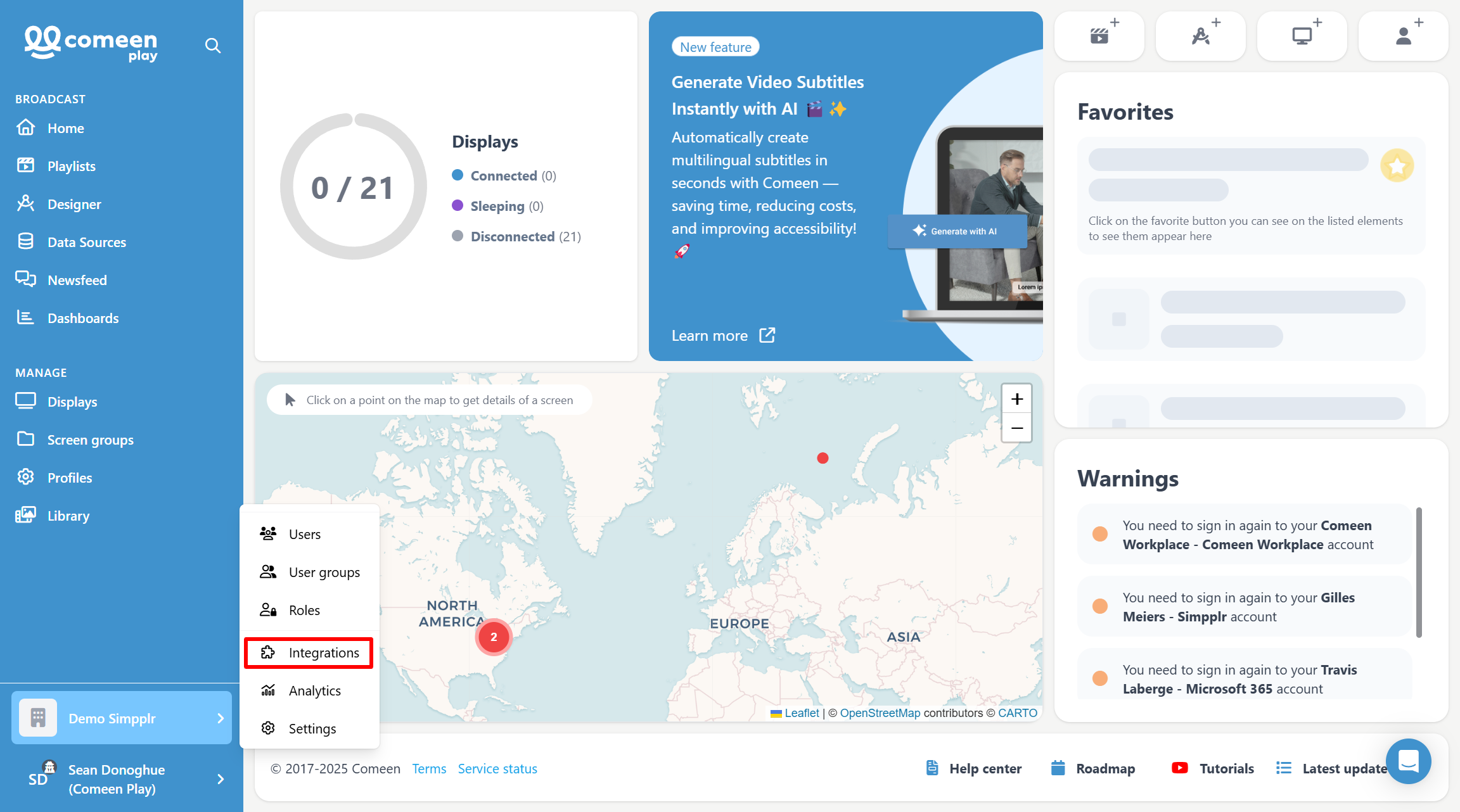Click the Leaflet attribution link
The image size is (1460, 812).
[x=802, y=713]
